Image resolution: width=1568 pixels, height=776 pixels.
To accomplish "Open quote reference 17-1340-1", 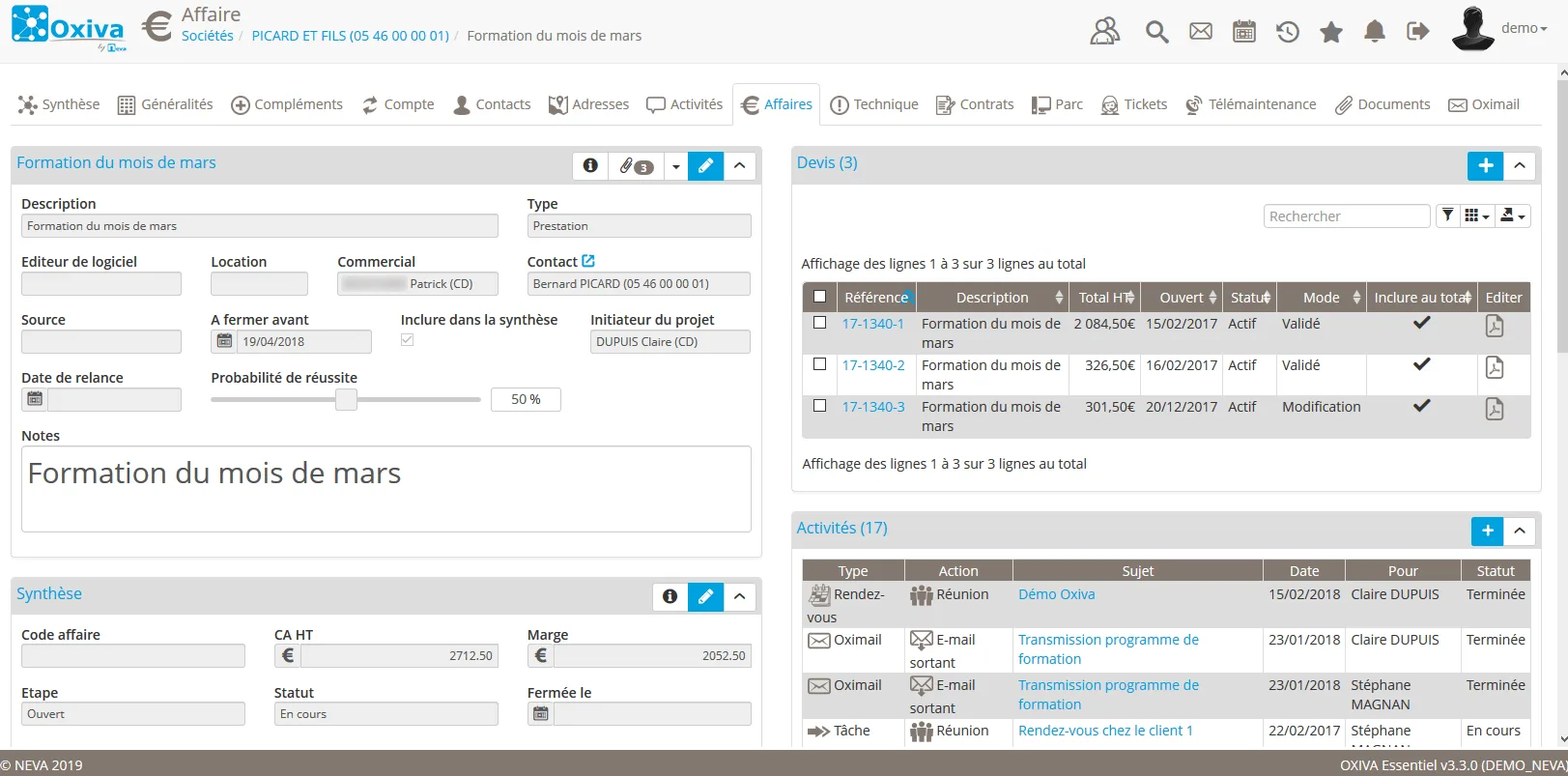I will (873, 324).
